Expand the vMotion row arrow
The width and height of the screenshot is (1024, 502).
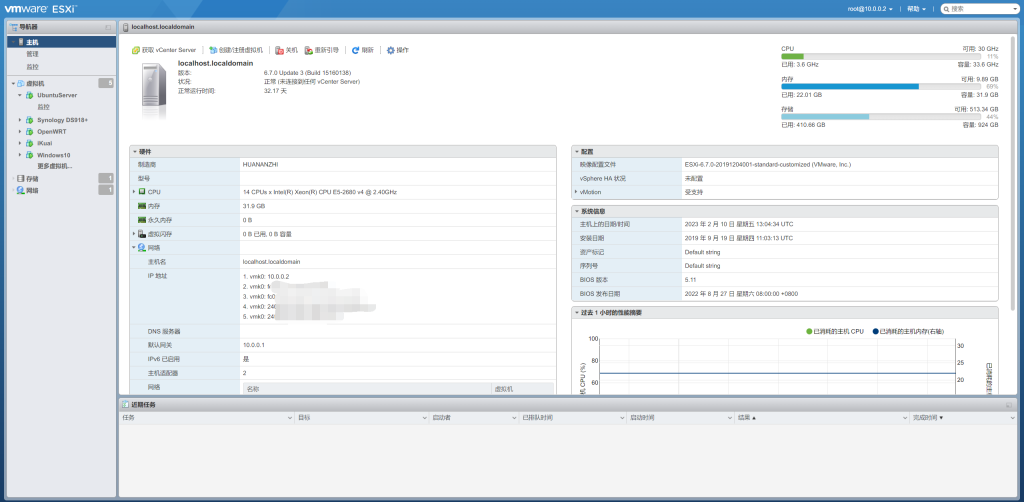[x=576, y=192]
